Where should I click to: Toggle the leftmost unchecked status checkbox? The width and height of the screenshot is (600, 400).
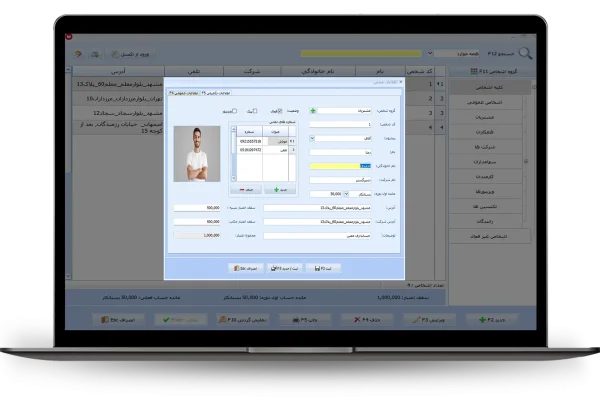pos(235,111)
